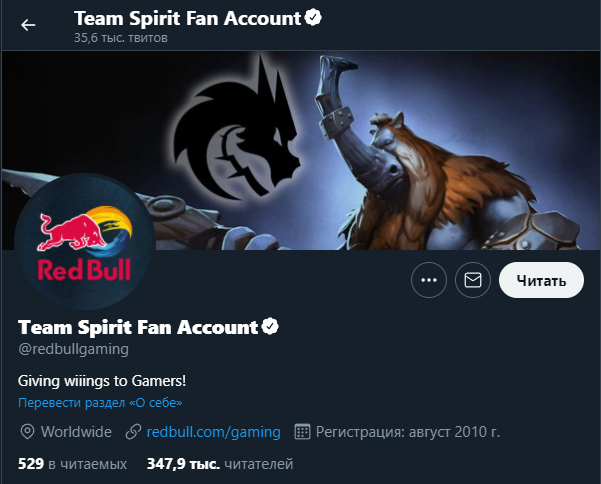Click the envelope message icon
The width and height of the screenshot is (601, 484).
(473, 281)
